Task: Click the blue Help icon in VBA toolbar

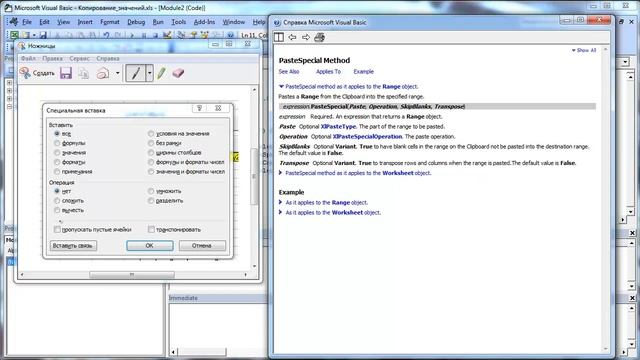Action: (230, 35)
